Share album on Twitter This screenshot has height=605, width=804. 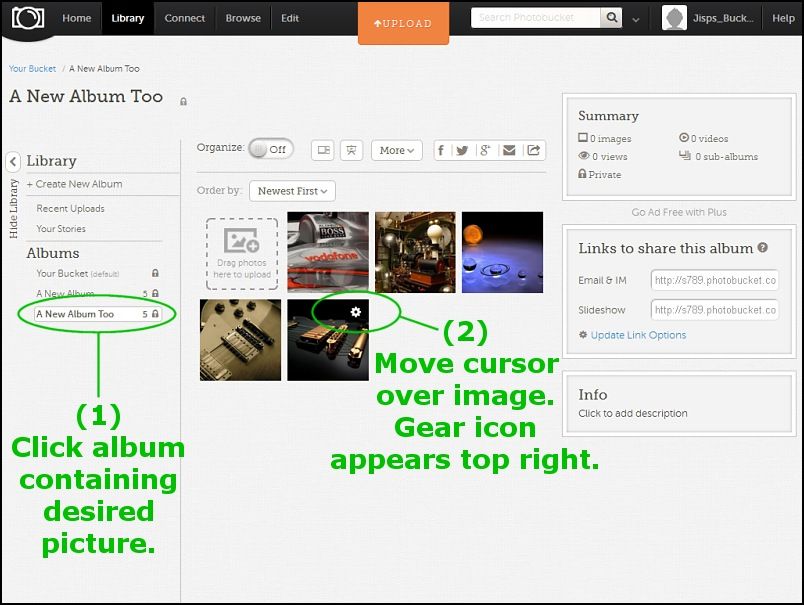(462, 150)
